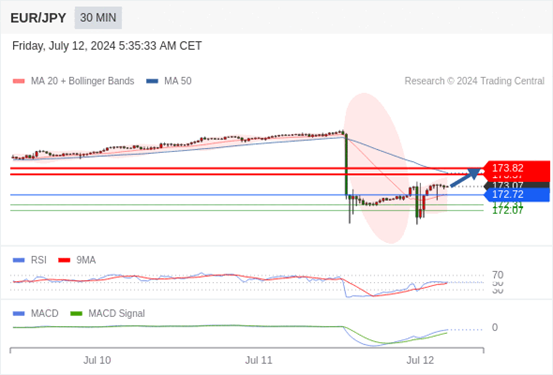Toggle the 9MA legend marker

pyautogui.click(x=64, y=260)
